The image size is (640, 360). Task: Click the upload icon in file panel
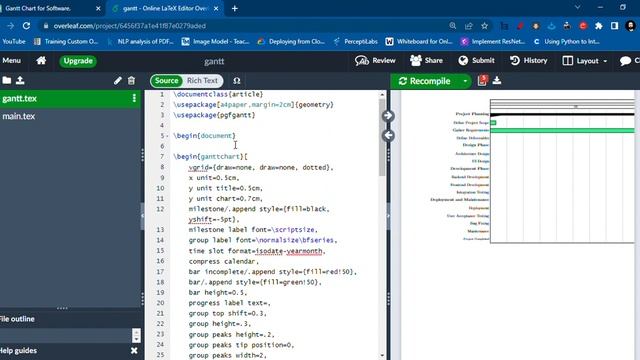[x=20, y=80]
